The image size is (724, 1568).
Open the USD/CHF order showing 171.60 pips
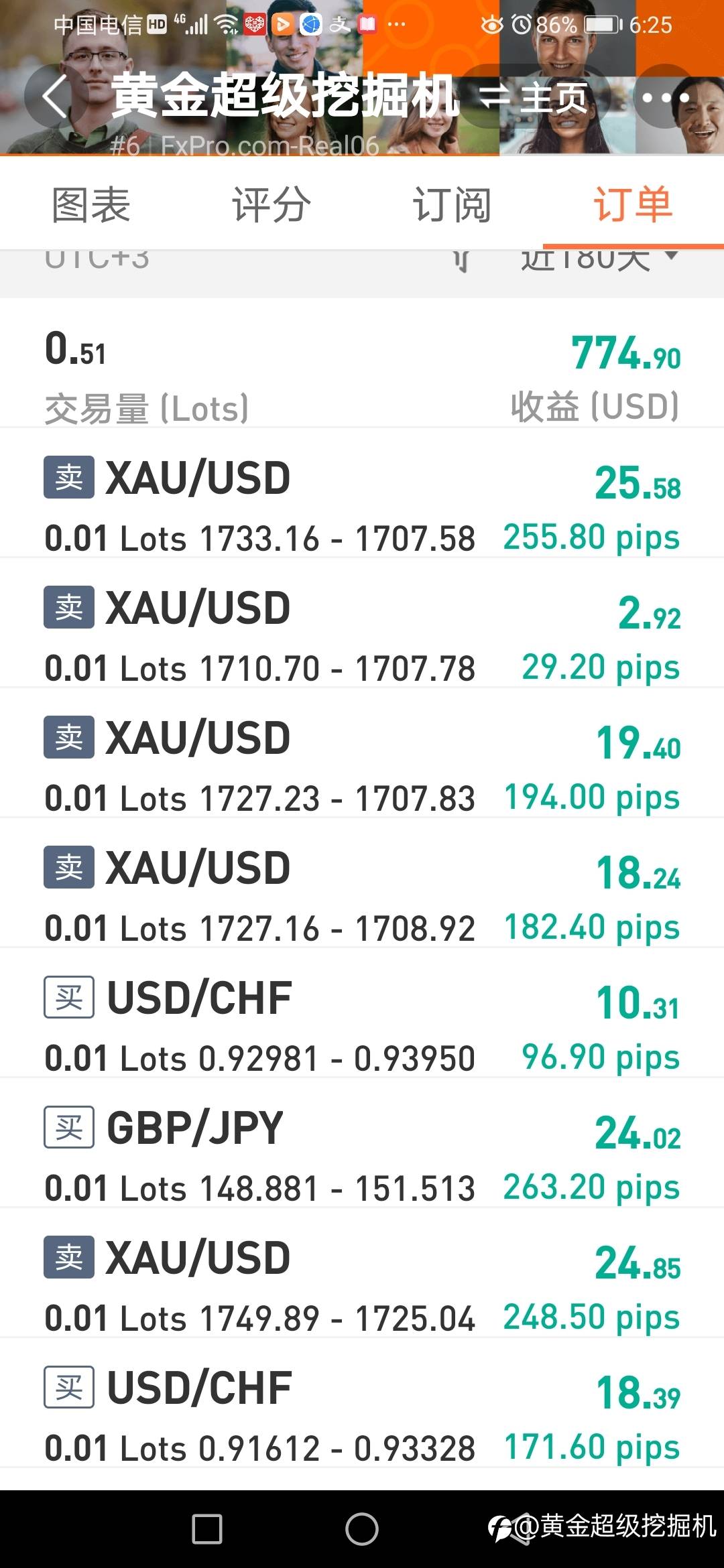[362, 1417]
